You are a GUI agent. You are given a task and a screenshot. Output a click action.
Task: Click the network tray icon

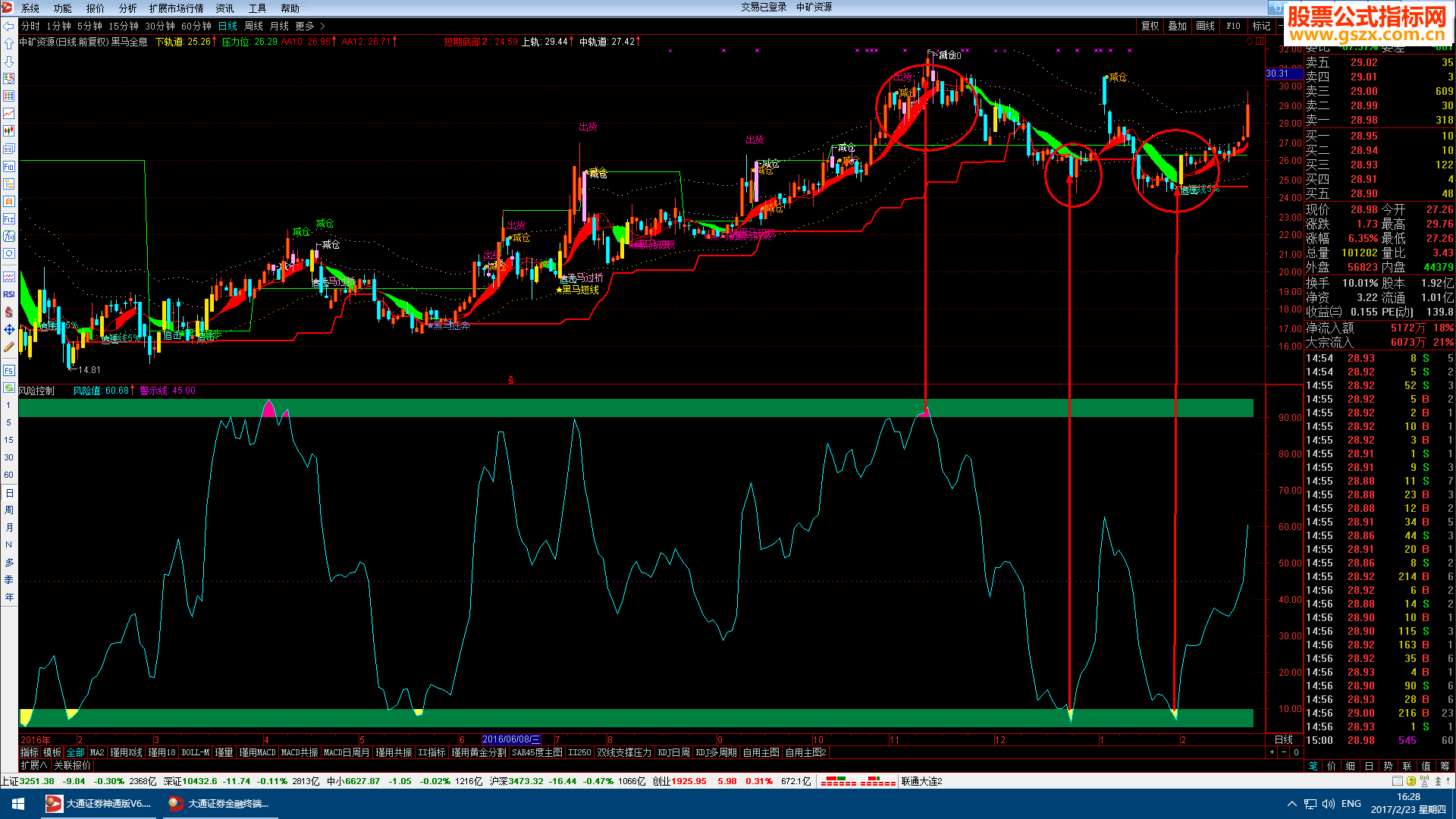pyautogui.click(x=1310, y=804)
